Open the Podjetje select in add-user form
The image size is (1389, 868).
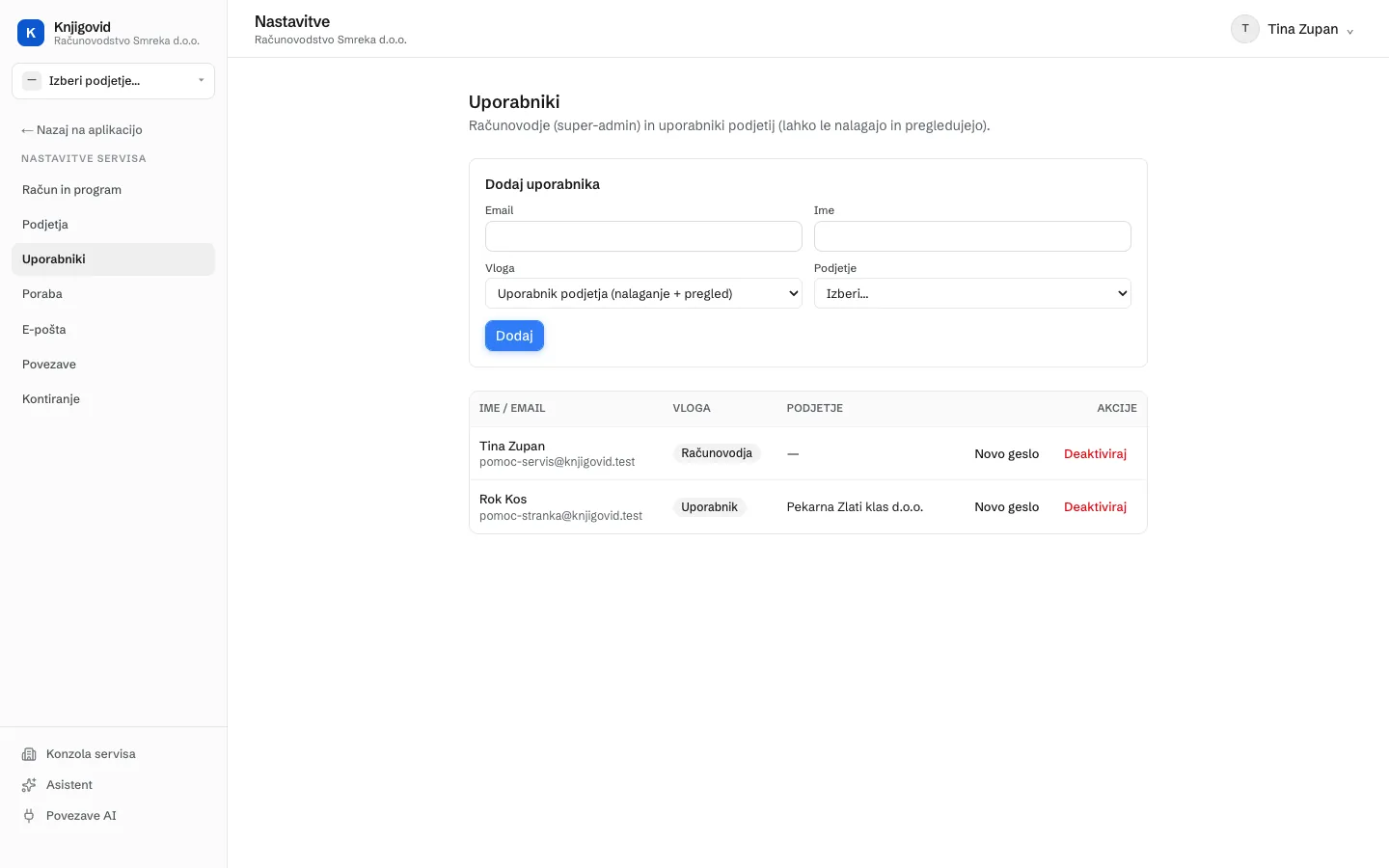coord(972,293)
